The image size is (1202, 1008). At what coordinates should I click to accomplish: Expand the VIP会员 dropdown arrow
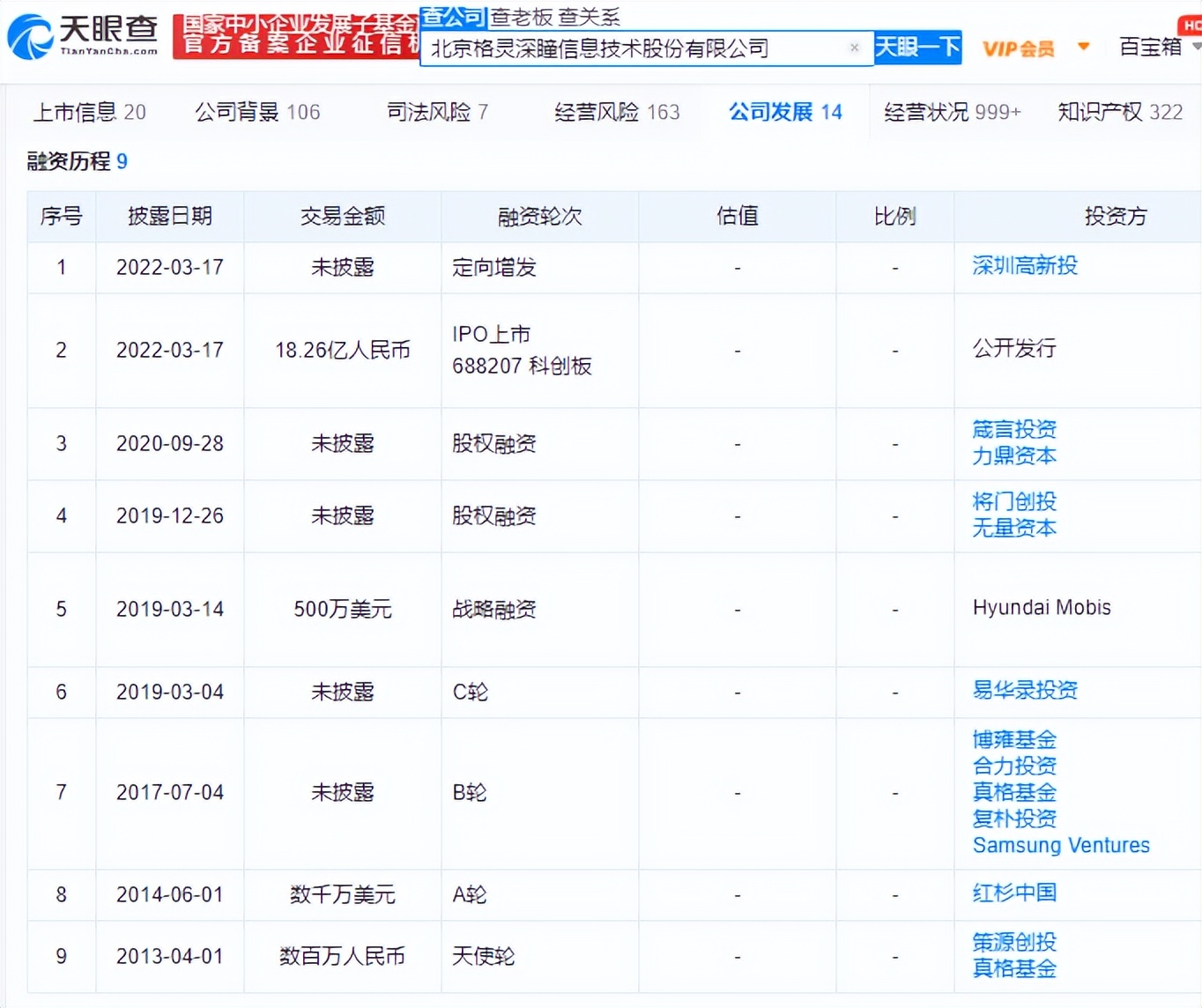click(1082, 46)
